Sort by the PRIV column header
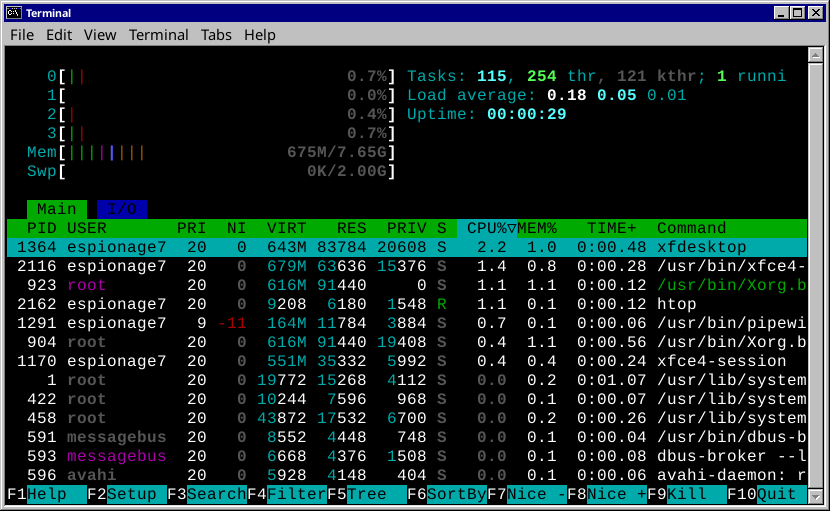The height and width of the screenshot is (511, 830). pyautogui.click(x=407, y=228)
